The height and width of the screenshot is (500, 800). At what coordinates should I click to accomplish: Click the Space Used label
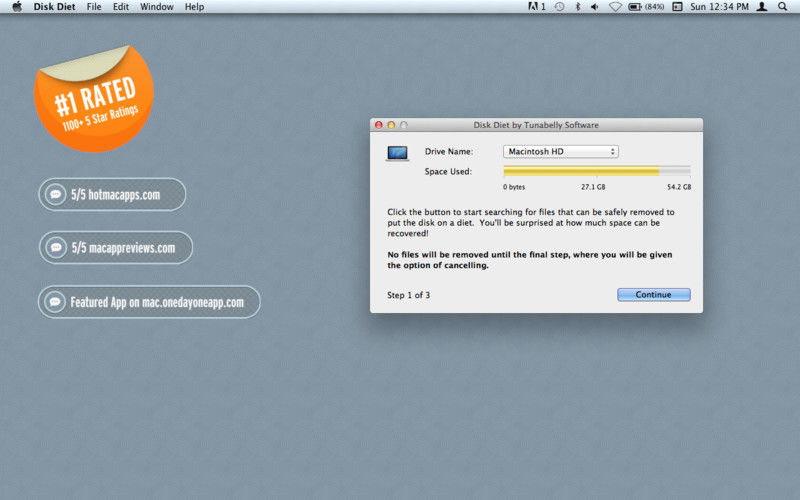pos(448,171)
